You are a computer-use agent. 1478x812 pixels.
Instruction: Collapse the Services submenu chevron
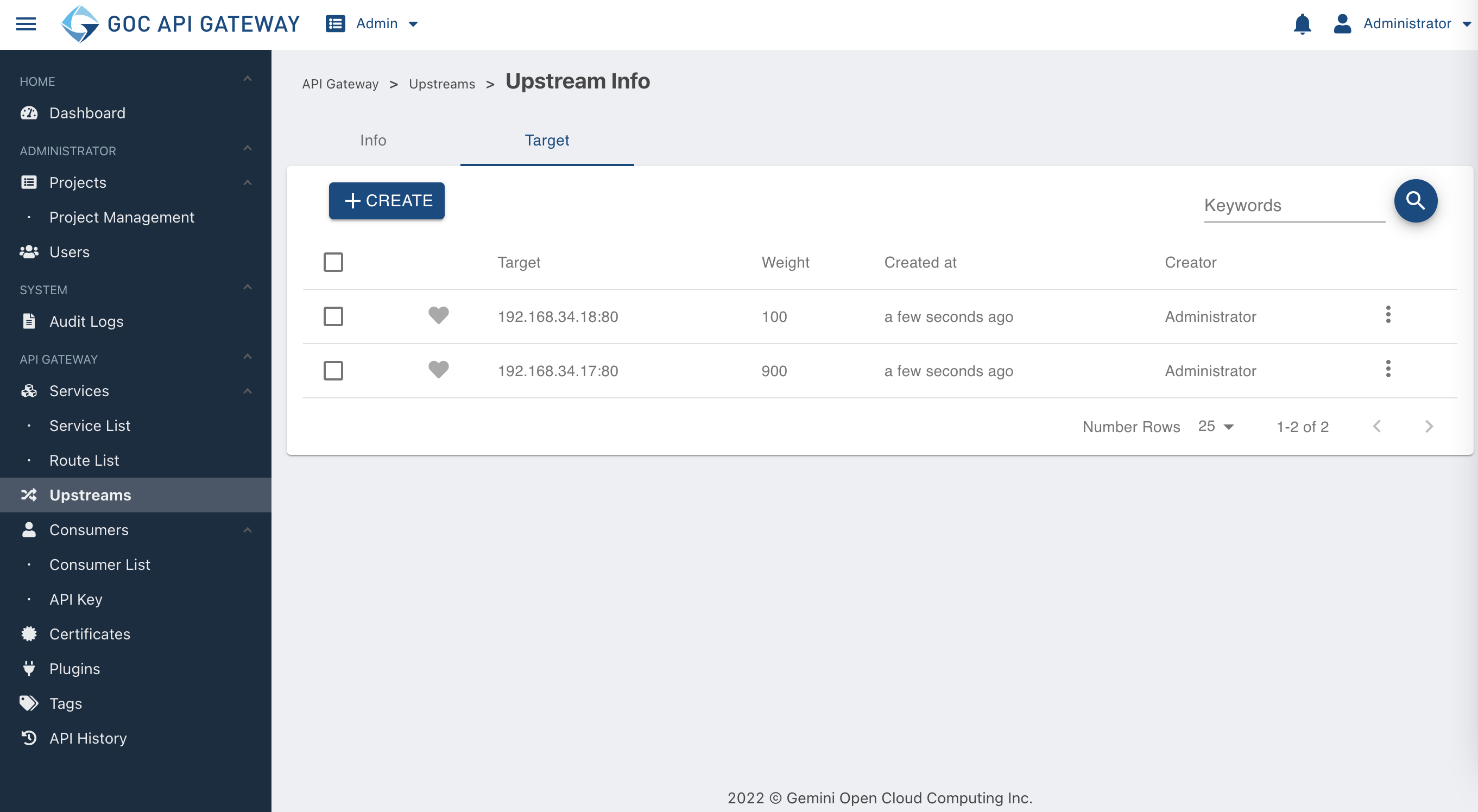coord(247,392)
